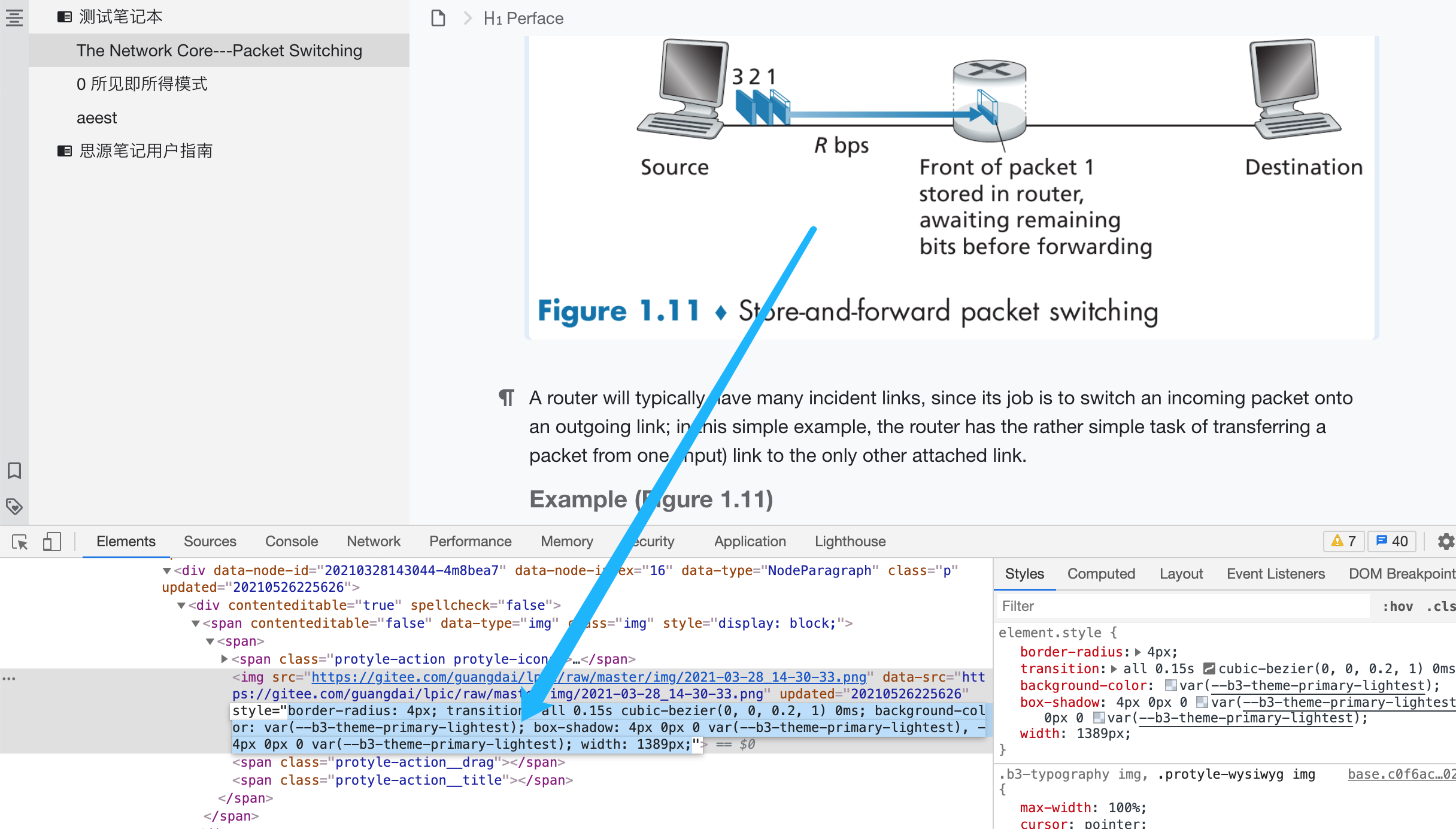
Task: Open DevTools settings gear
Action: (x=1445, y=542)
